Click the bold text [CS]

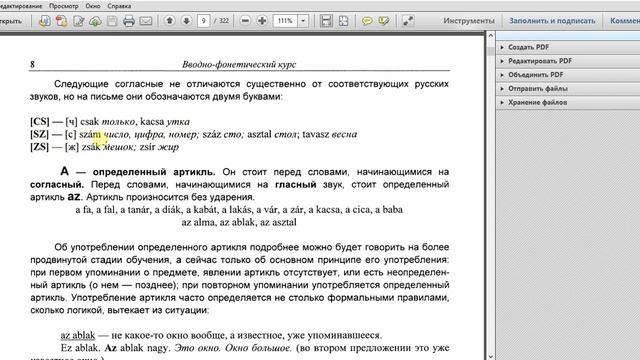click(40, 122)
